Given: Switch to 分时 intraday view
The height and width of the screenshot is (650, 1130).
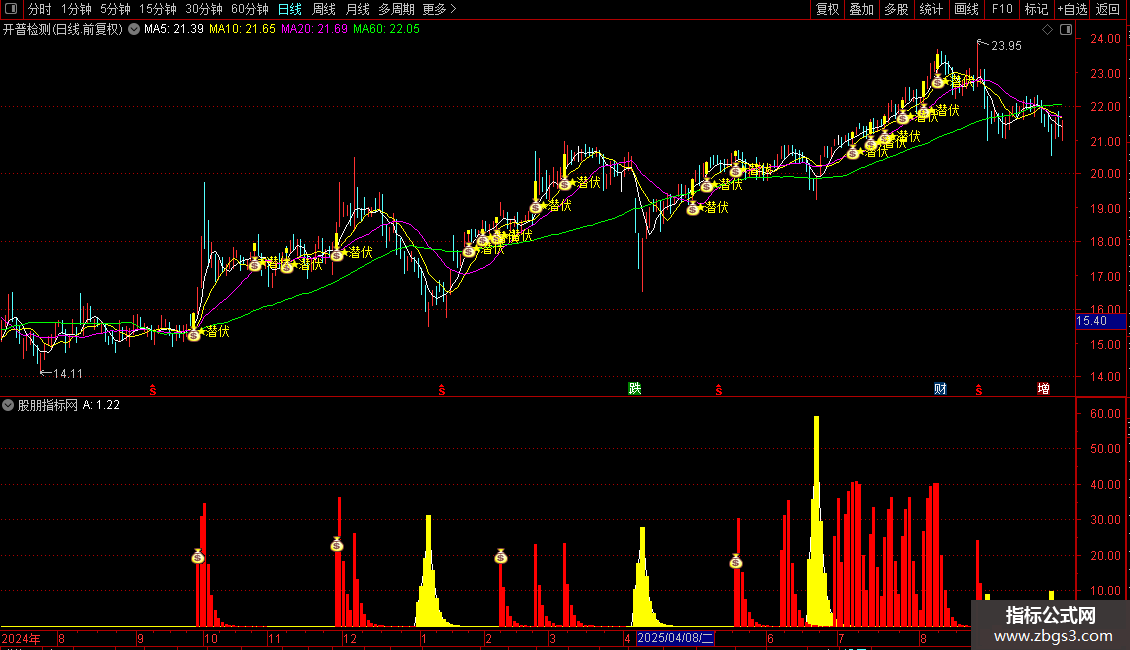Looking at the screenshot, I should pyautogui.click(x=40, y=9).
